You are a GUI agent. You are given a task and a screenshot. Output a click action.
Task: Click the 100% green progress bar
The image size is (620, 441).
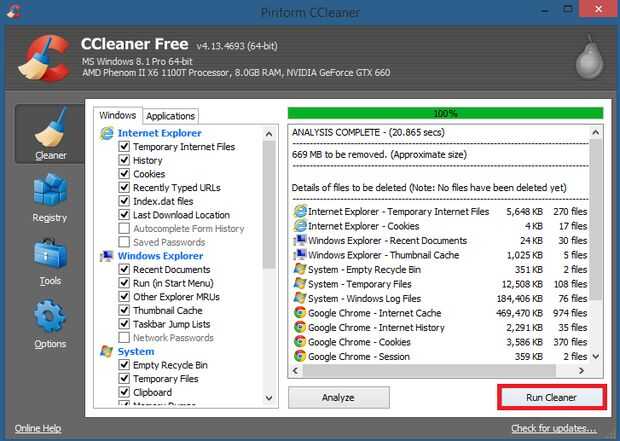coord(446,114)
